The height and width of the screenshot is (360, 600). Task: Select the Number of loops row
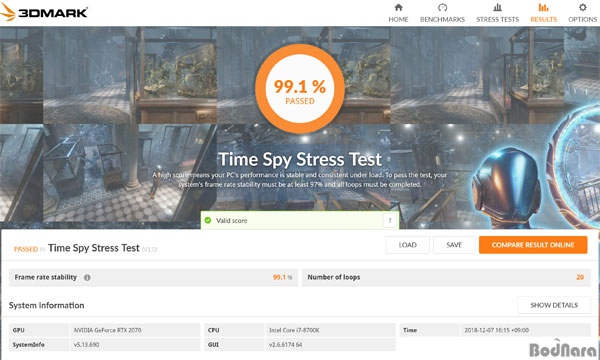pyautogui.click(x=446, y=277)
